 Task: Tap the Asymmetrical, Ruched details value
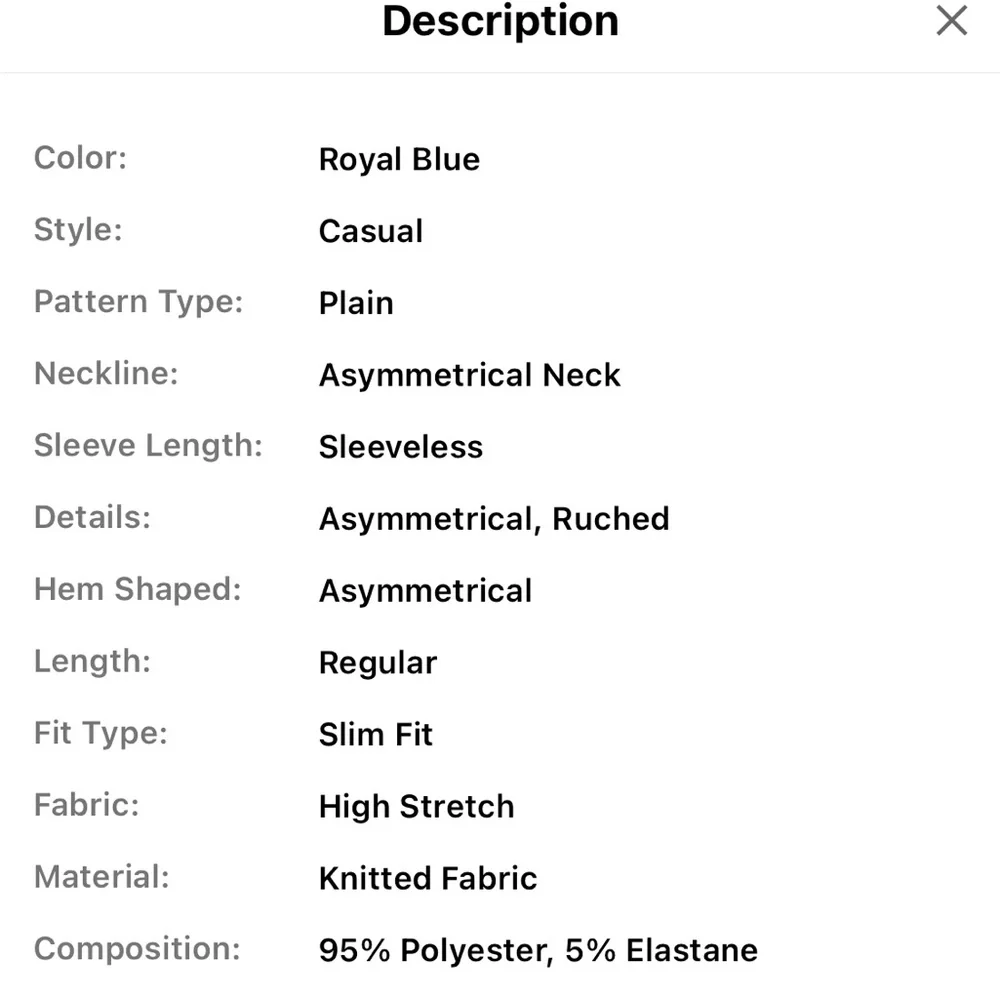[494, 519]
